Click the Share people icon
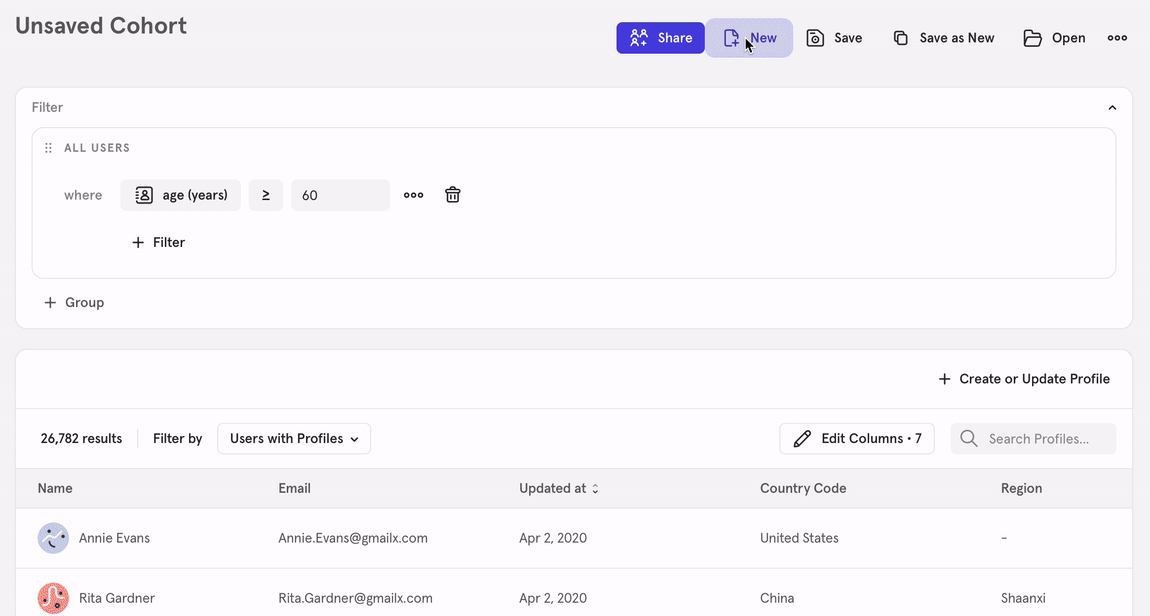This screenshot has height=616, width=1150. click(x=639, y=37)
